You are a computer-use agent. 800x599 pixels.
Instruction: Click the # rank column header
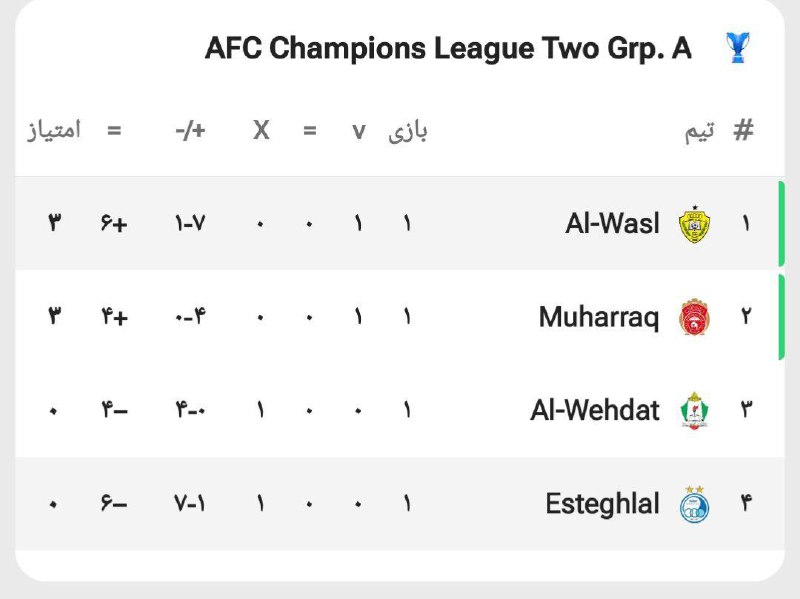[743, 130]
